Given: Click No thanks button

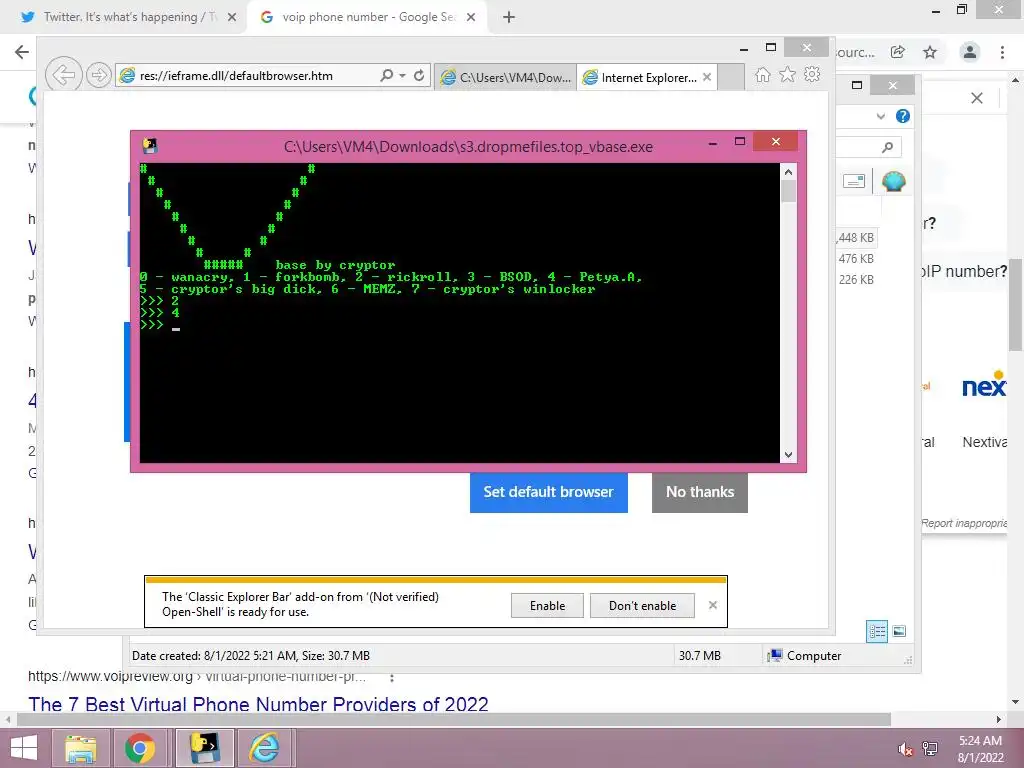Looking at the screenshot, I should coord(699,492).
